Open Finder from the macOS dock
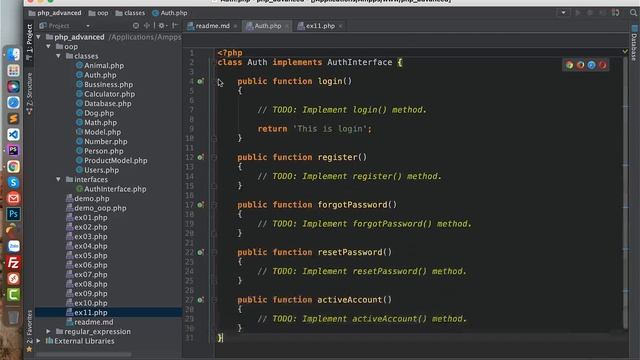The height and width of the screenshot is (360, 640). pyautogui.click(x=13, y=55)
